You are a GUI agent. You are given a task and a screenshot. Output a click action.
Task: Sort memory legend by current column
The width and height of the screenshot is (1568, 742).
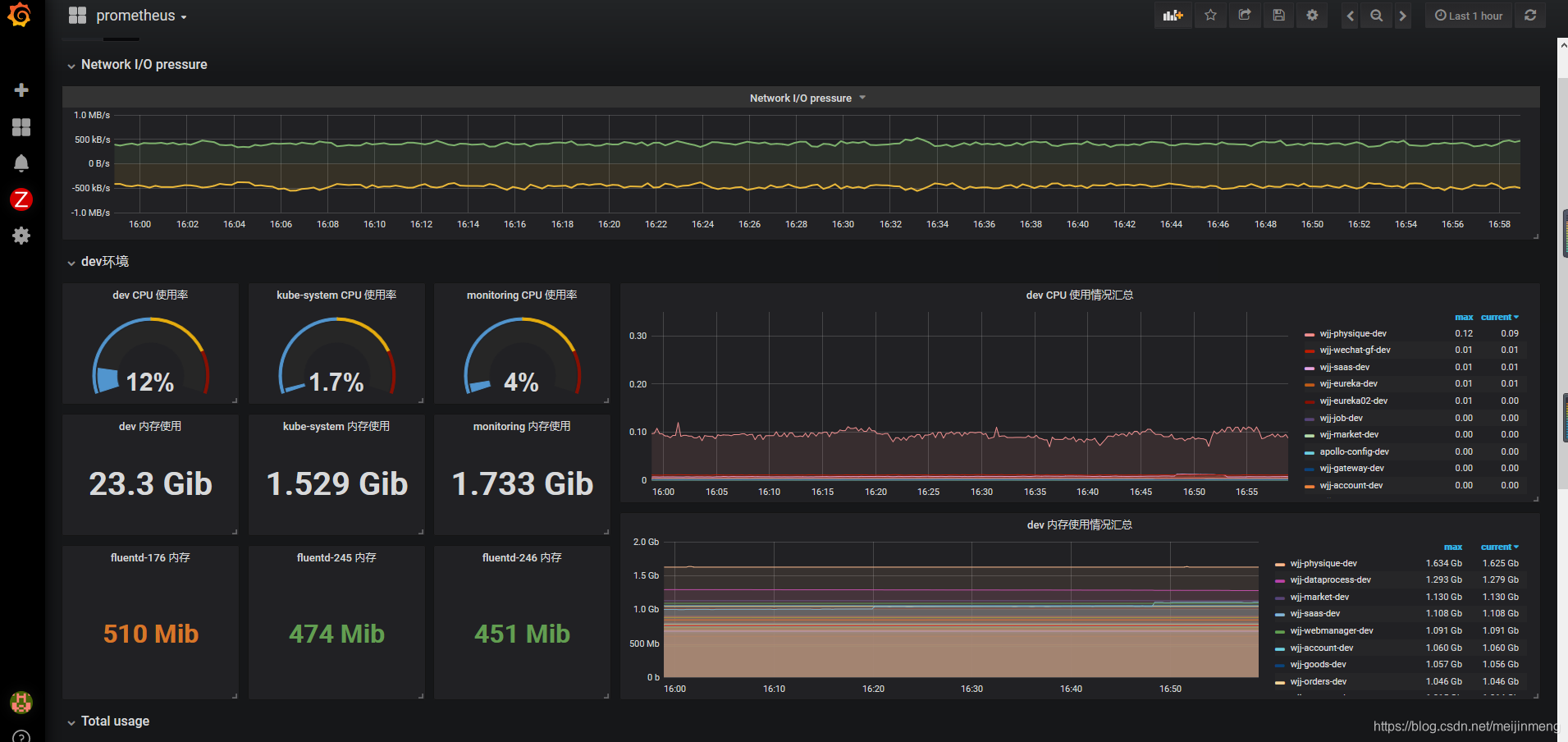[x=1499, y=547]
